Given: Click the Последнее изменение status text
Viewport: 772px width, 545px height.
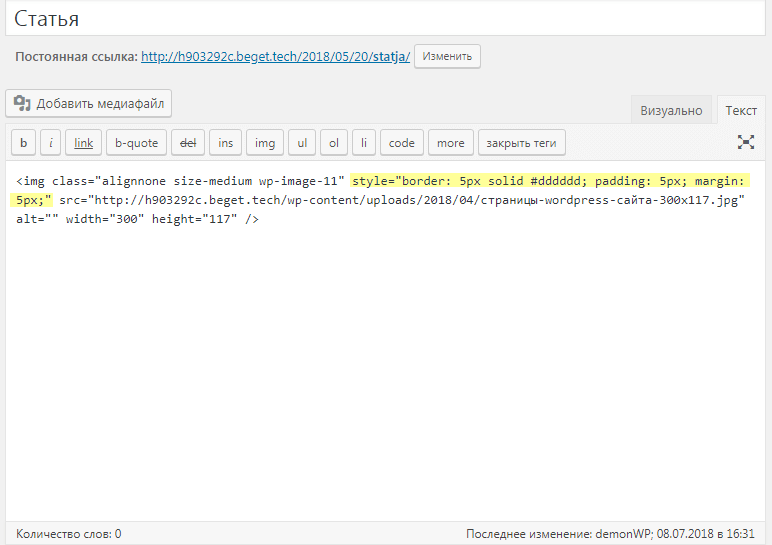Looking at the screenshot, I should pyautogui.click(x=610, y=534).
